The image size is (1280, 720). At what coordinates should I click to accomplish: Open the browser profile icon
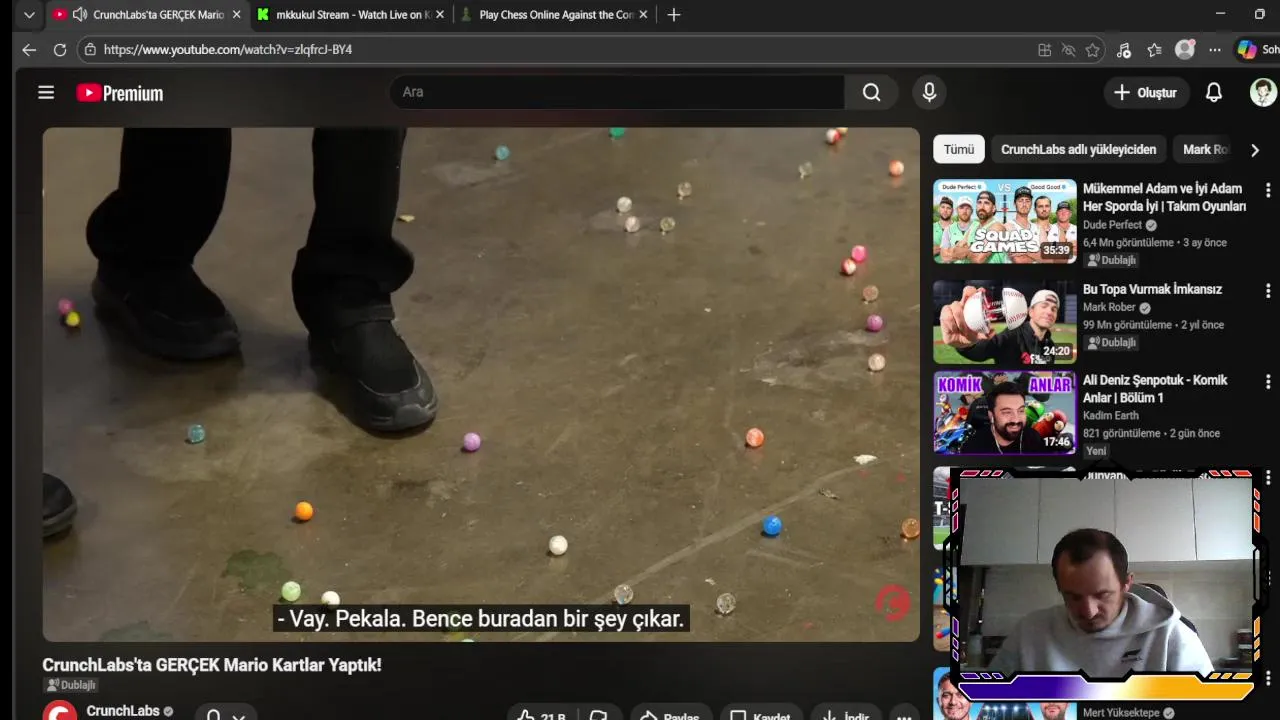(x=1185, y=49)
